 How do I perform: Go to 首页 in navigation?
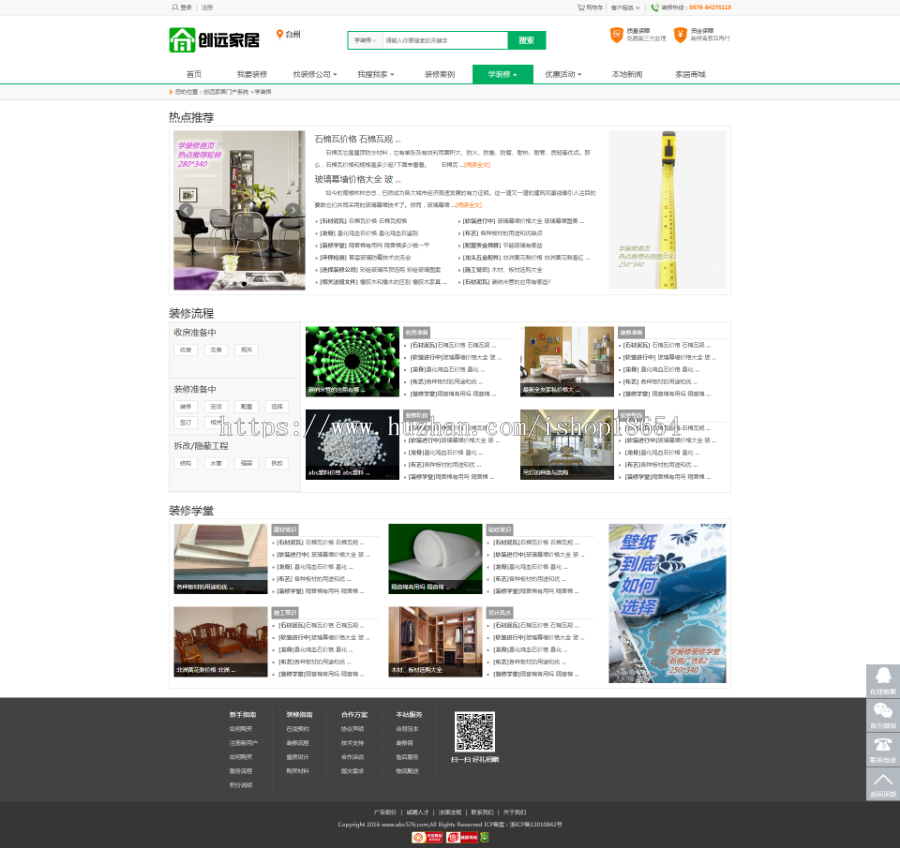point(194,74)
